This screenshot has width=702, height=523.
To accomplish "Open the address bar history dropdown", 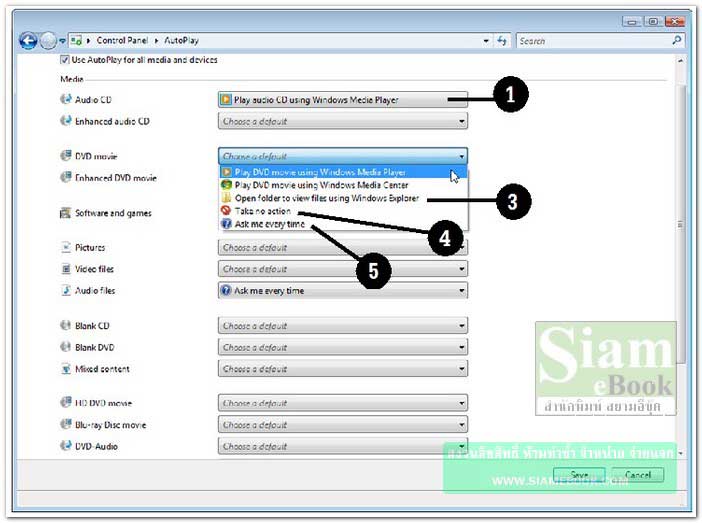I will pos(486,41).
